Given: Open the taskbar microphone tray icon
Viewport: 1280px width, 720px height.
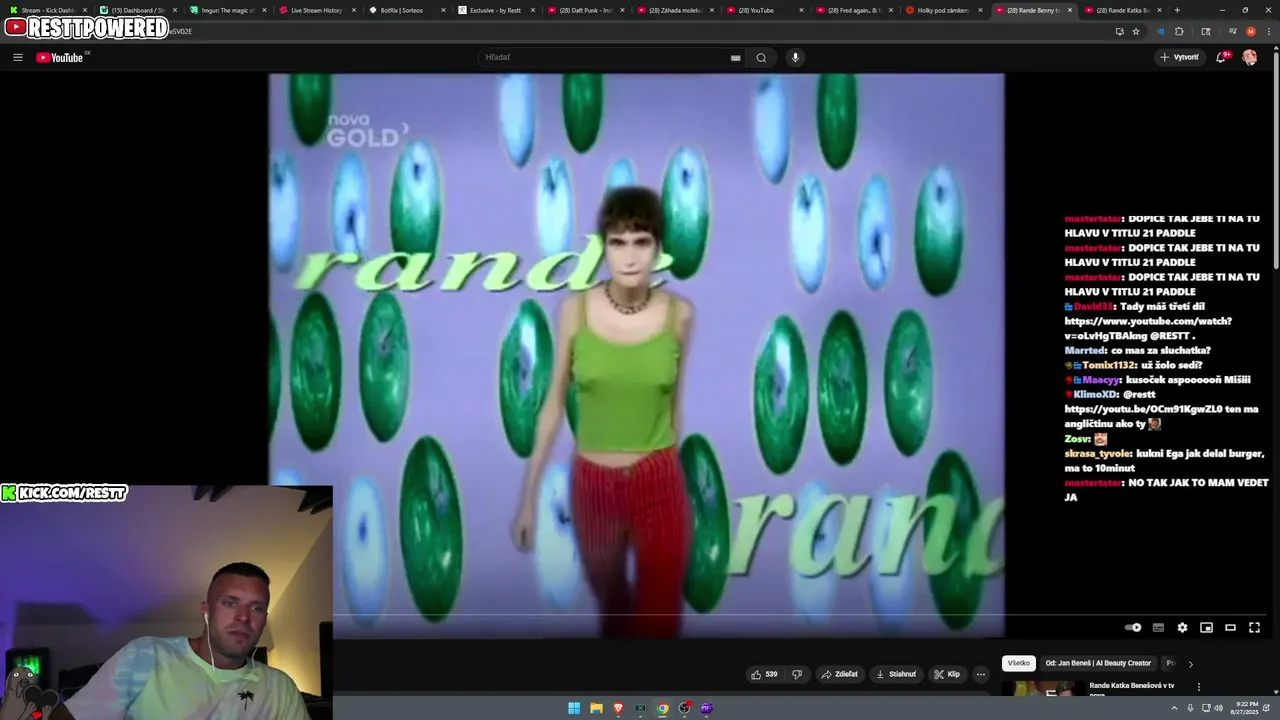Looking at the screenshot, I should tap(1189, 708).
